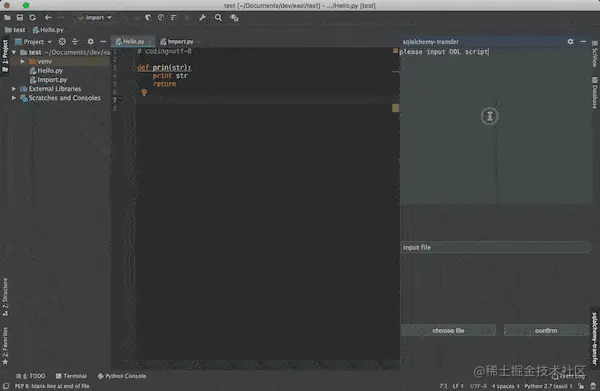This screenshot has height=391, width=600.
Task: Click the 'print str' code line
Action: [170, 76]
